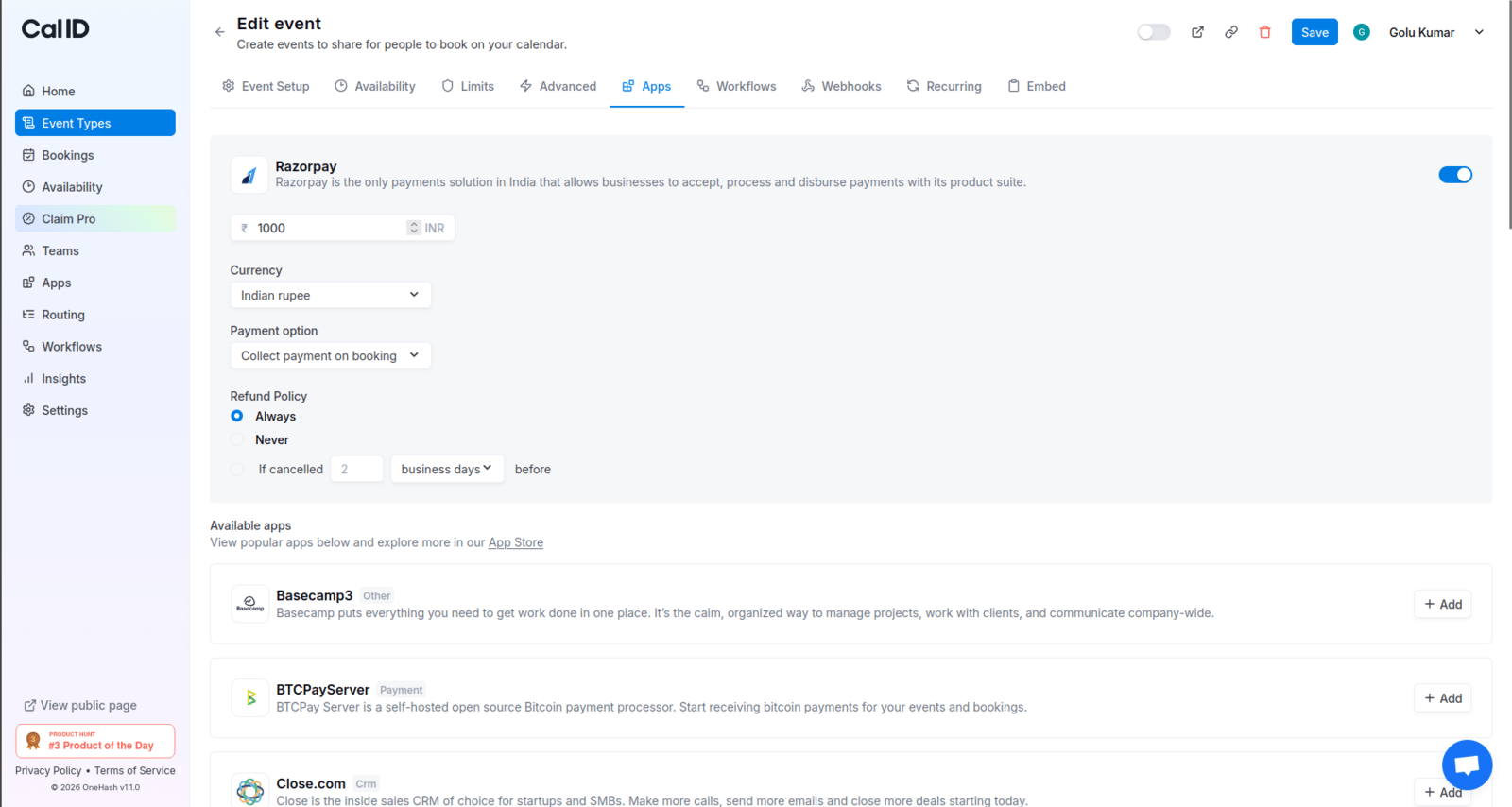
Task: Click the Basecamp3 app logo
Action: pyautogui.click(x=249, y=604)
